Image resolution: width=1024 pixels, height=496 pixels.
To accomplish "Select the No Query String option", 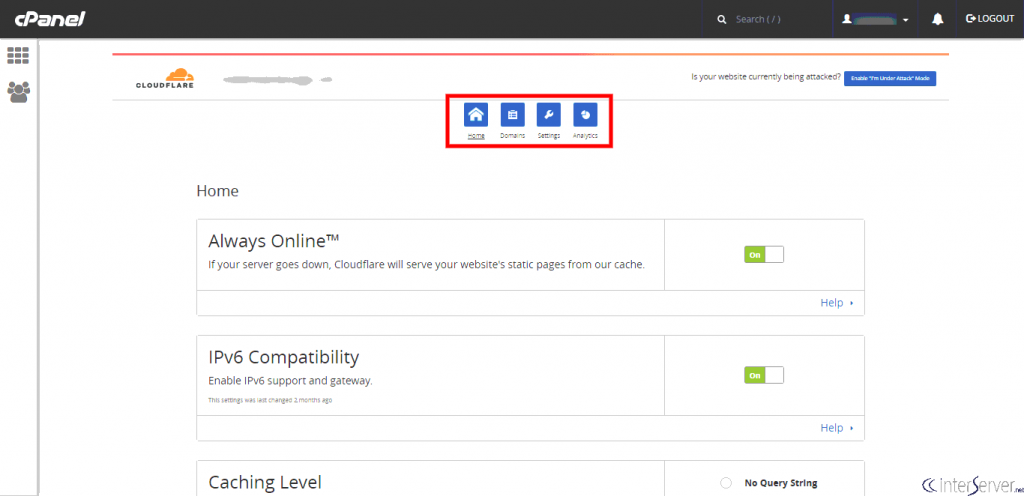I will pos(726,483).
